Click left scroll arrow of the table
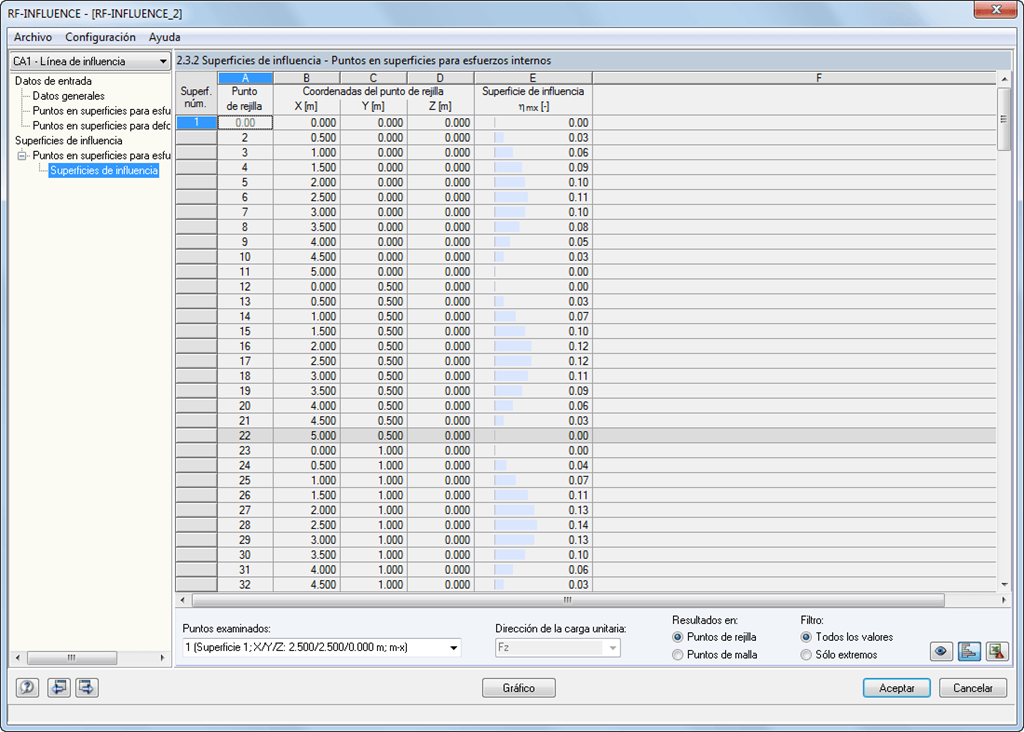 click(x=183, y=599)
